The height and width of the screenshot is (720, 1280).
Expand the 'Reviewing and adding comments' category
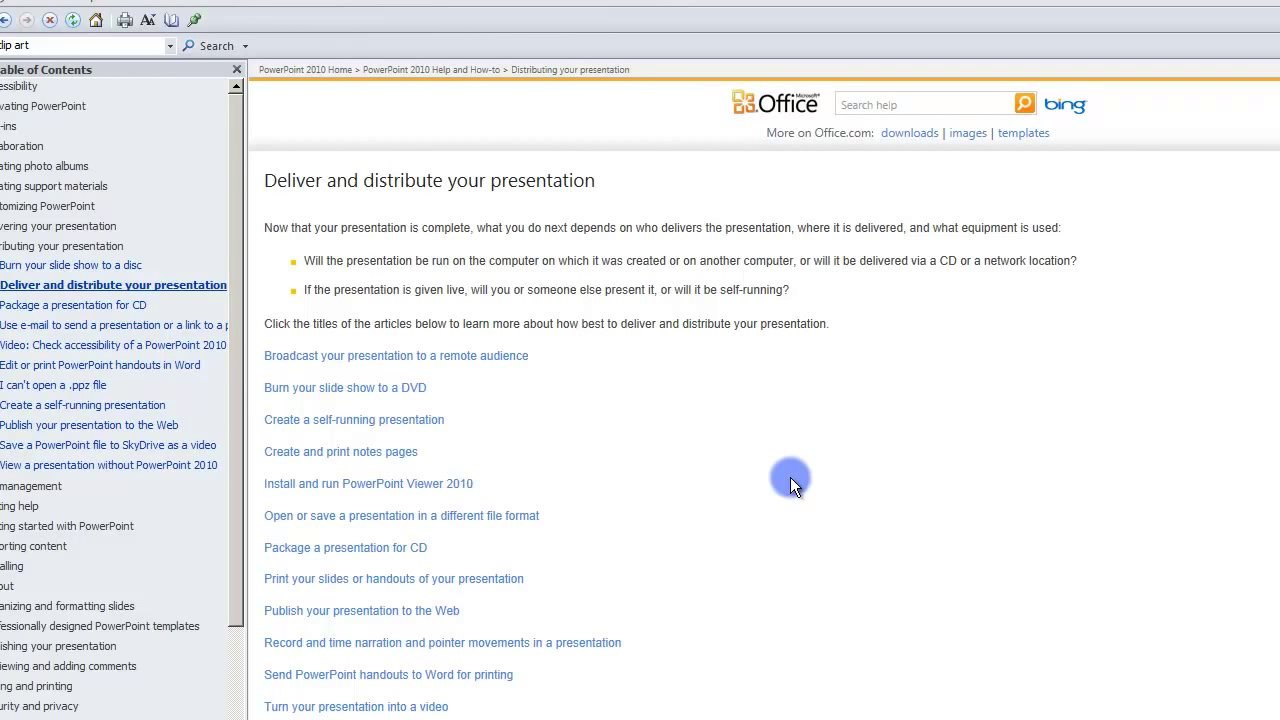pos(68,666)
